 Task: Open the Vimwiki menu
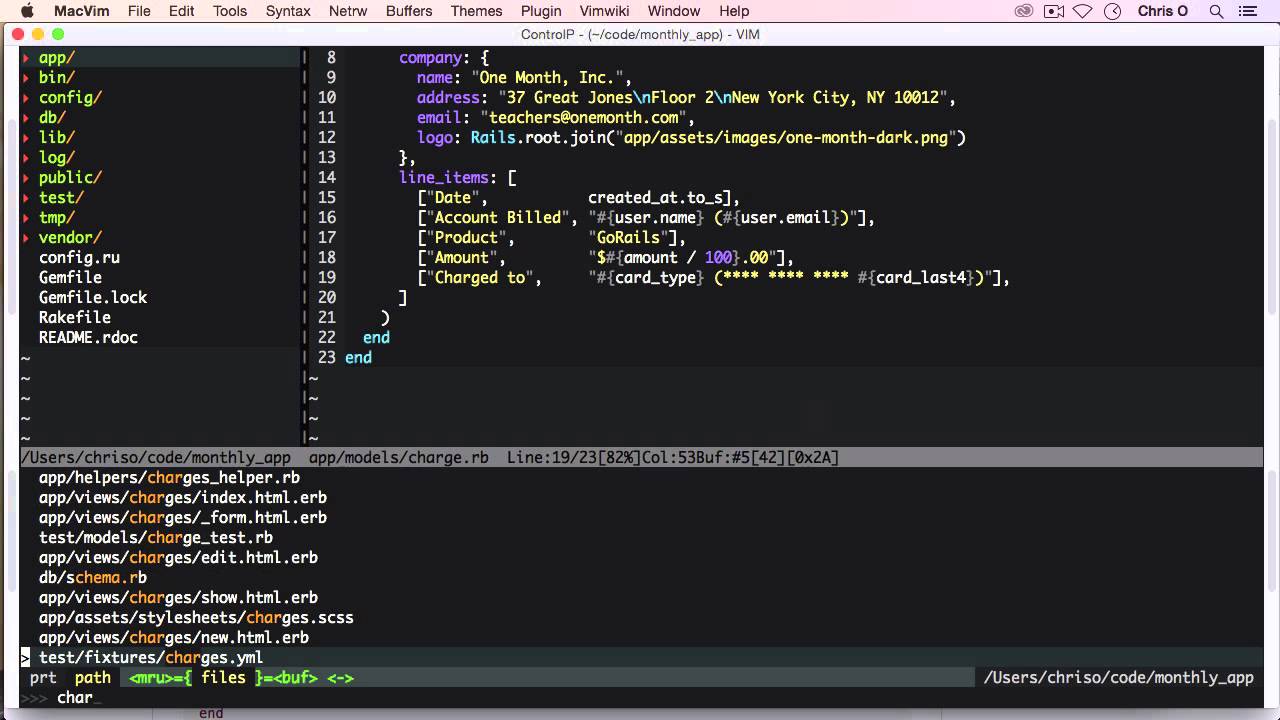tap(605, 11)
